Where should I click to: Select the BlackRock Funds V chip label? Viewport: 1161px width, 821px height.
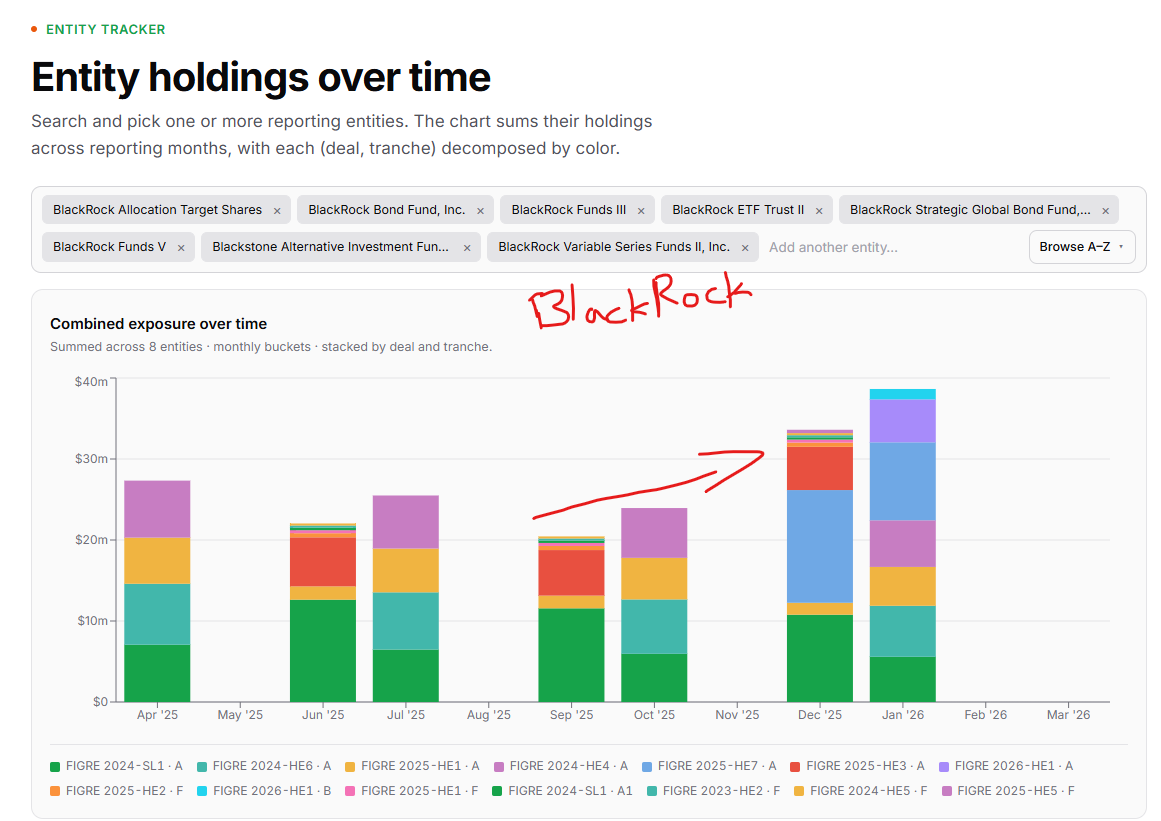[x=110, y=247]
